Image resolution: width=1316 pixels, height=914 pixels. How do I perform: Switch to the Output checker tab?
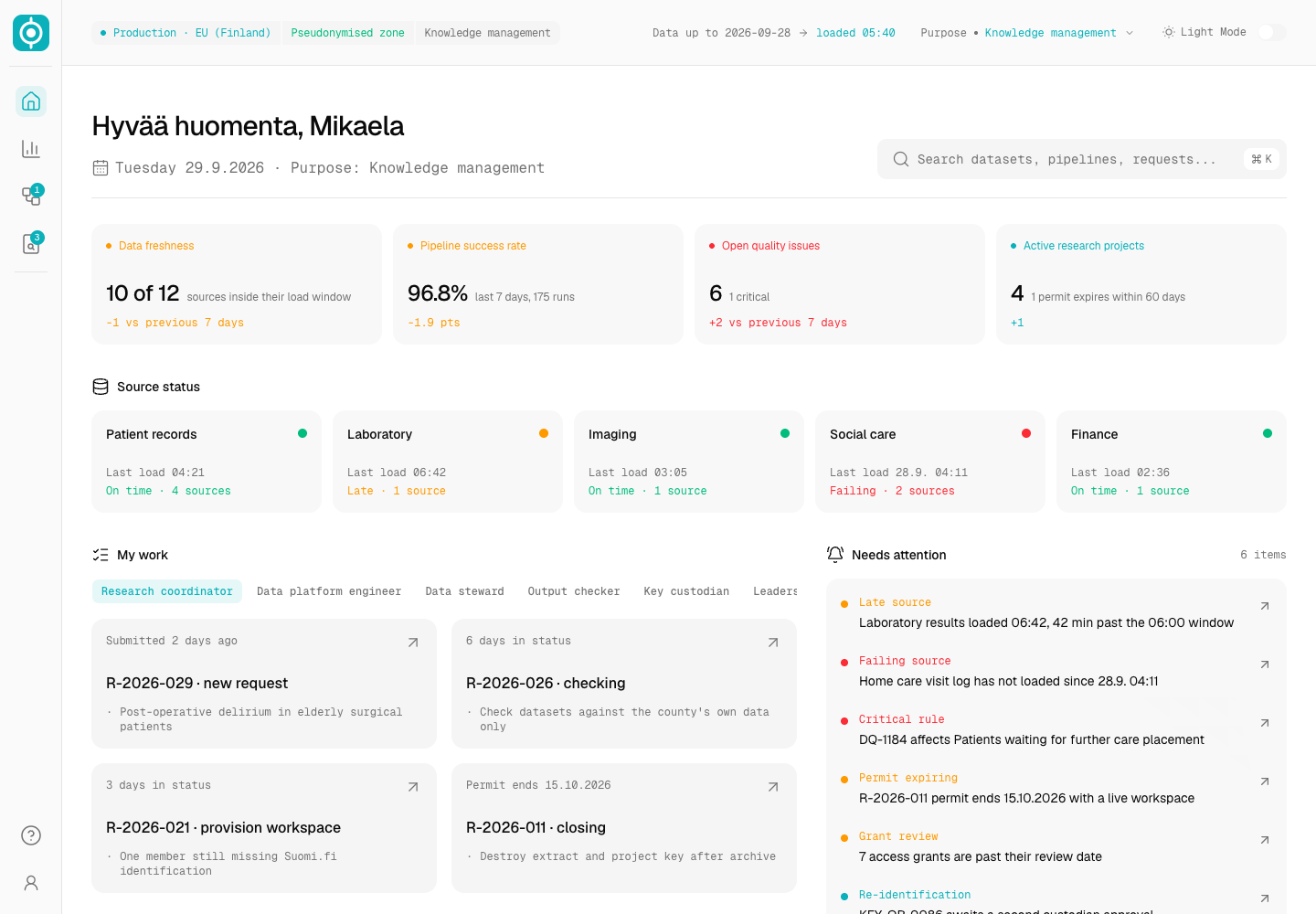pos(574,591)
